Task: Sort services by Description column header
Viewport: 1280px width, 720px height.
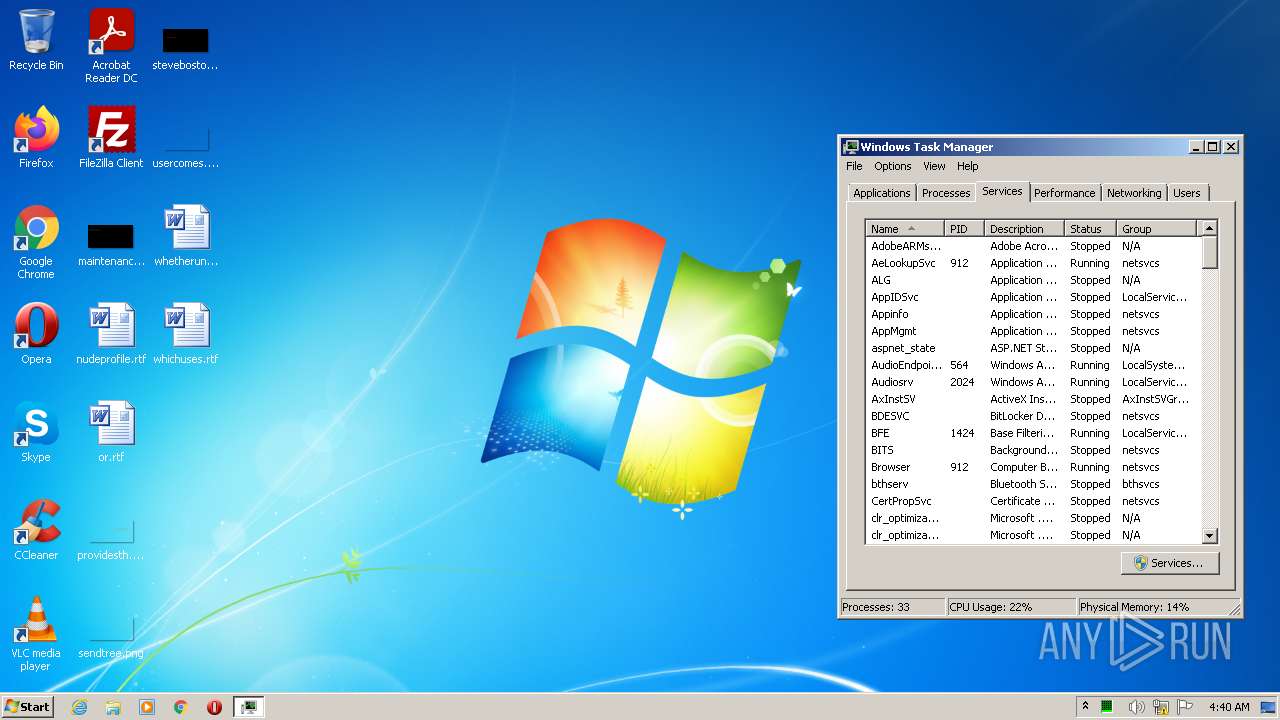Action: coord(1024,229)
